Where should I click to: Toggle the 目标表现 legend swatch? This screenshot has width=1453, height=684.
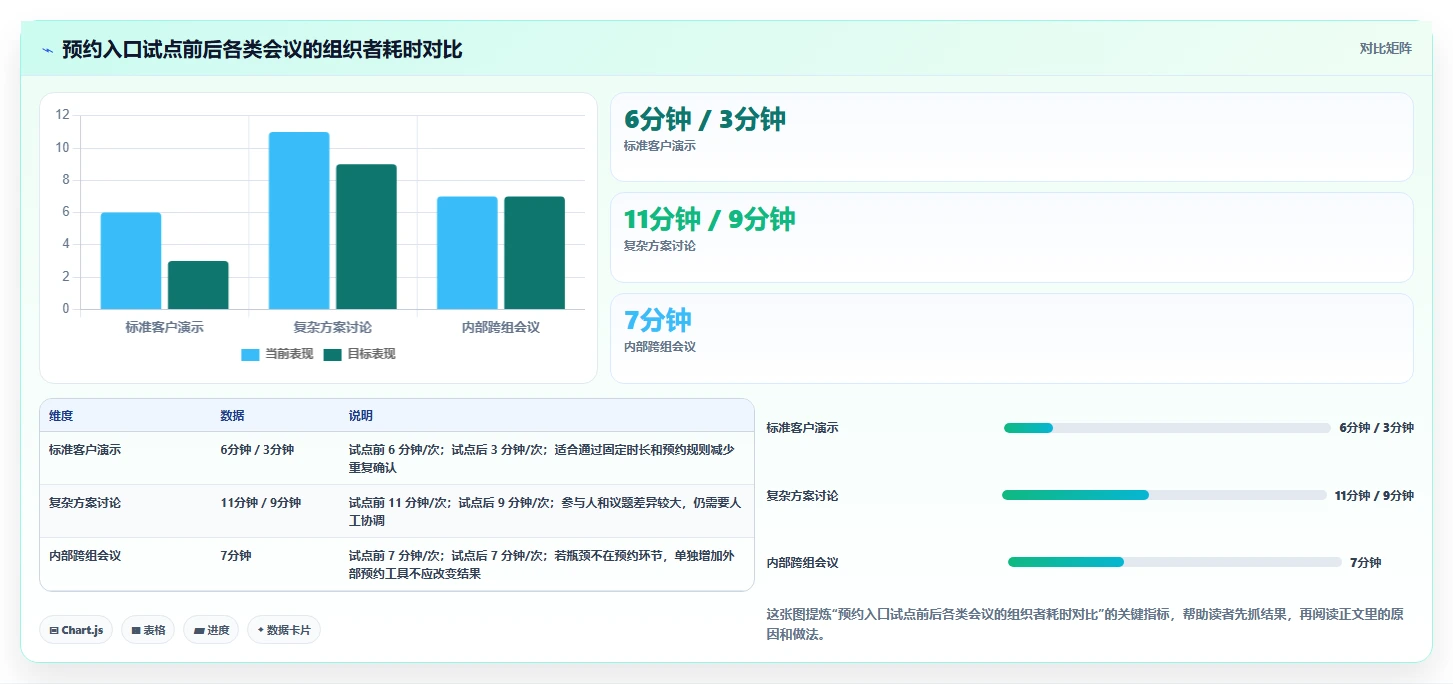[333, 354]
